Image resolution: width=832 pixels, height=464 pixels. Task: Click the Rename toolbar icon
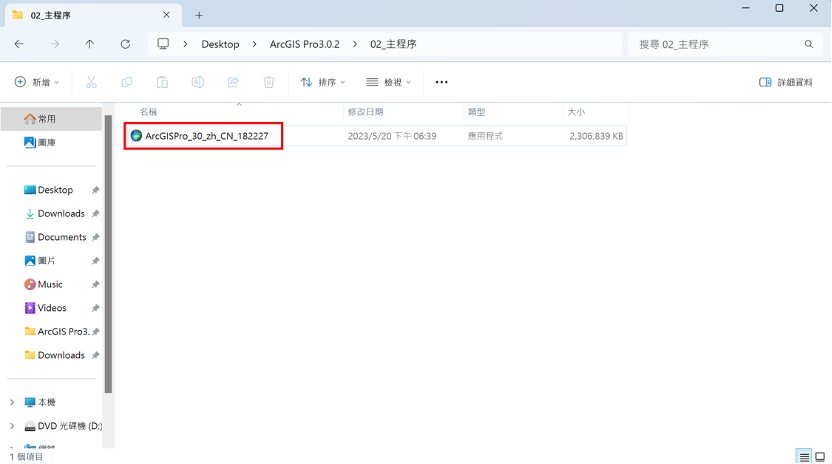pos(198,82)
